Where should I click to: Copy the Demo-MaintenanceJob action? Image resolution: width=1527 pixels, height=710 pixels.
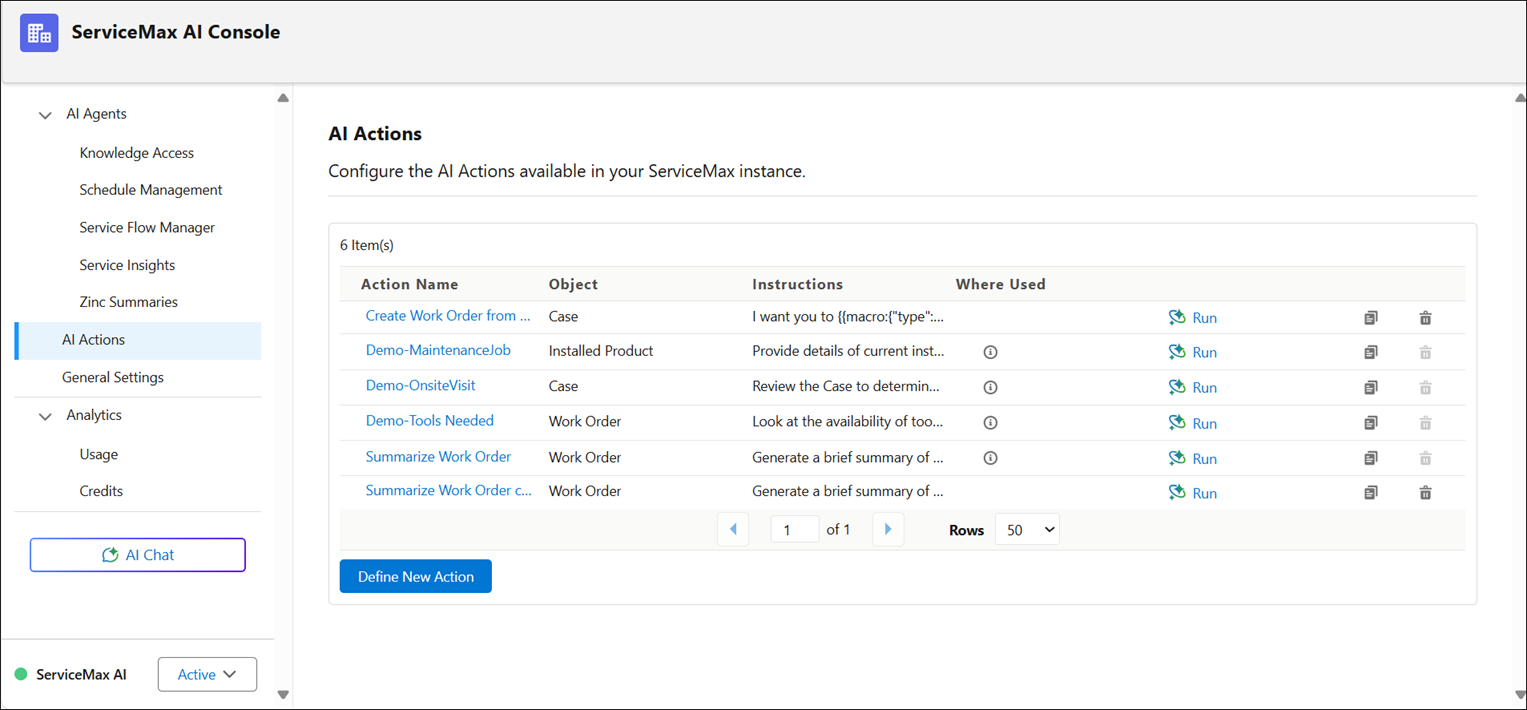pos(1370,352)
